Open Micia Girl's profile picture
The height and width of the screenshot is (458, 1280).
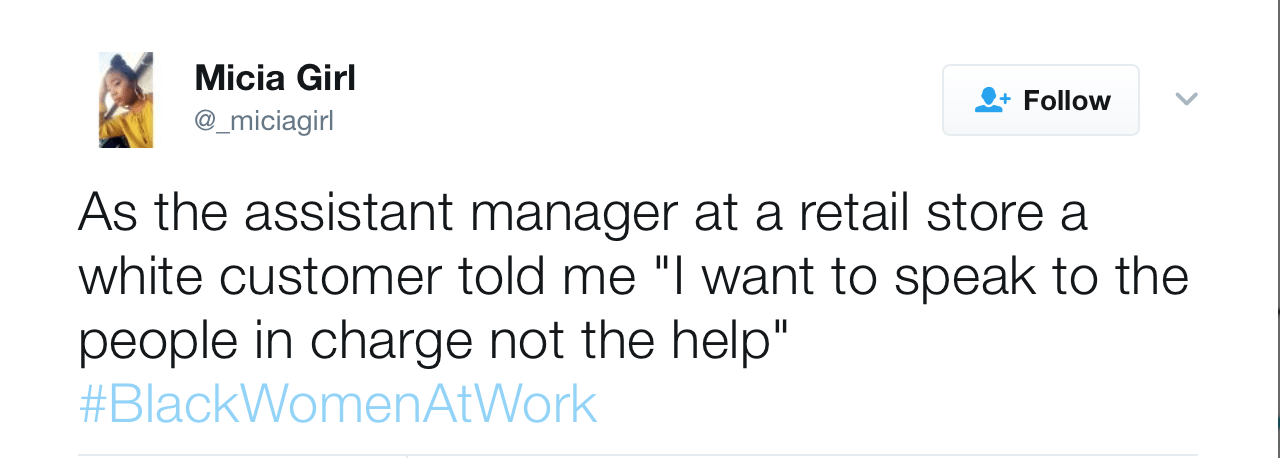coord(126,100)
